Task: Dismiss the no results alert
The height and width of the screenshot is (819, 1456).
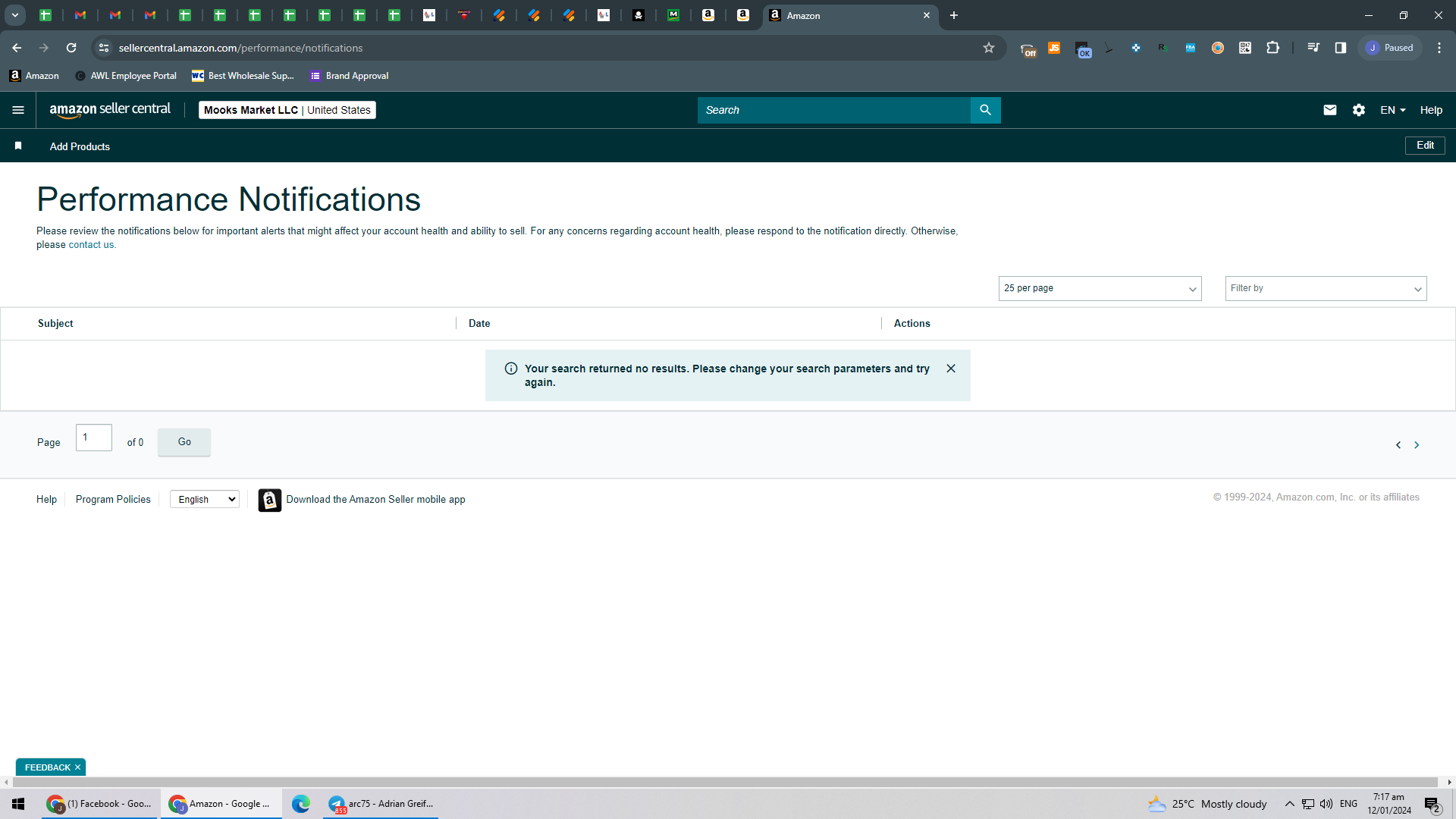Action: coord(951,369)
